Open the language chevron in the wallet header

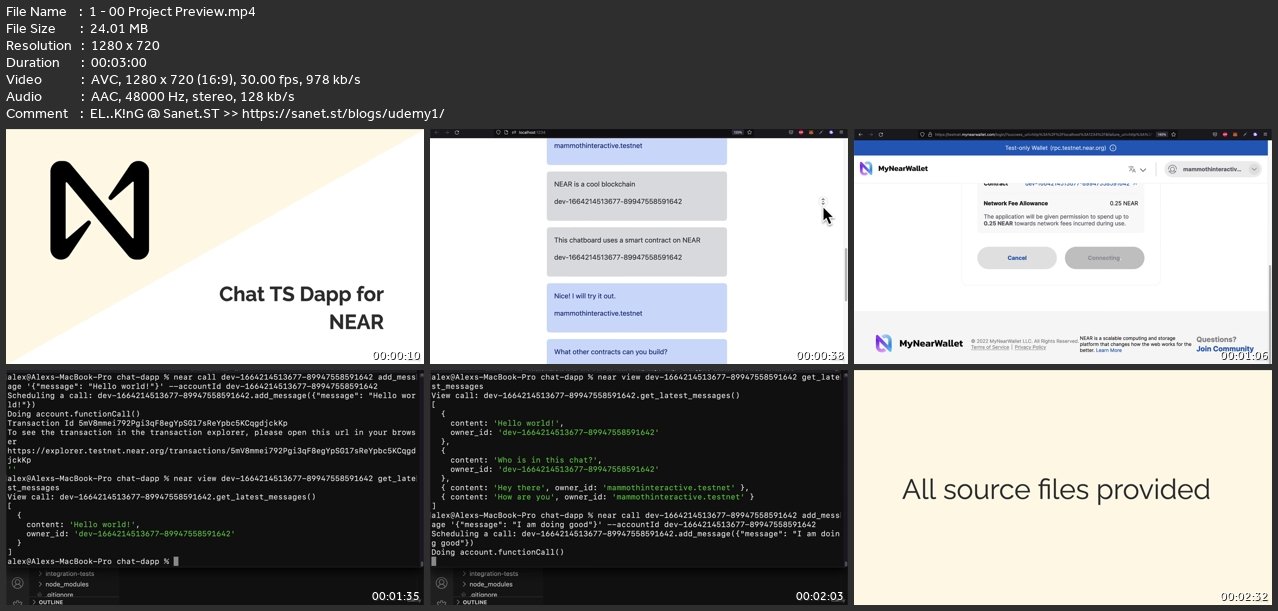[1143, 169]
